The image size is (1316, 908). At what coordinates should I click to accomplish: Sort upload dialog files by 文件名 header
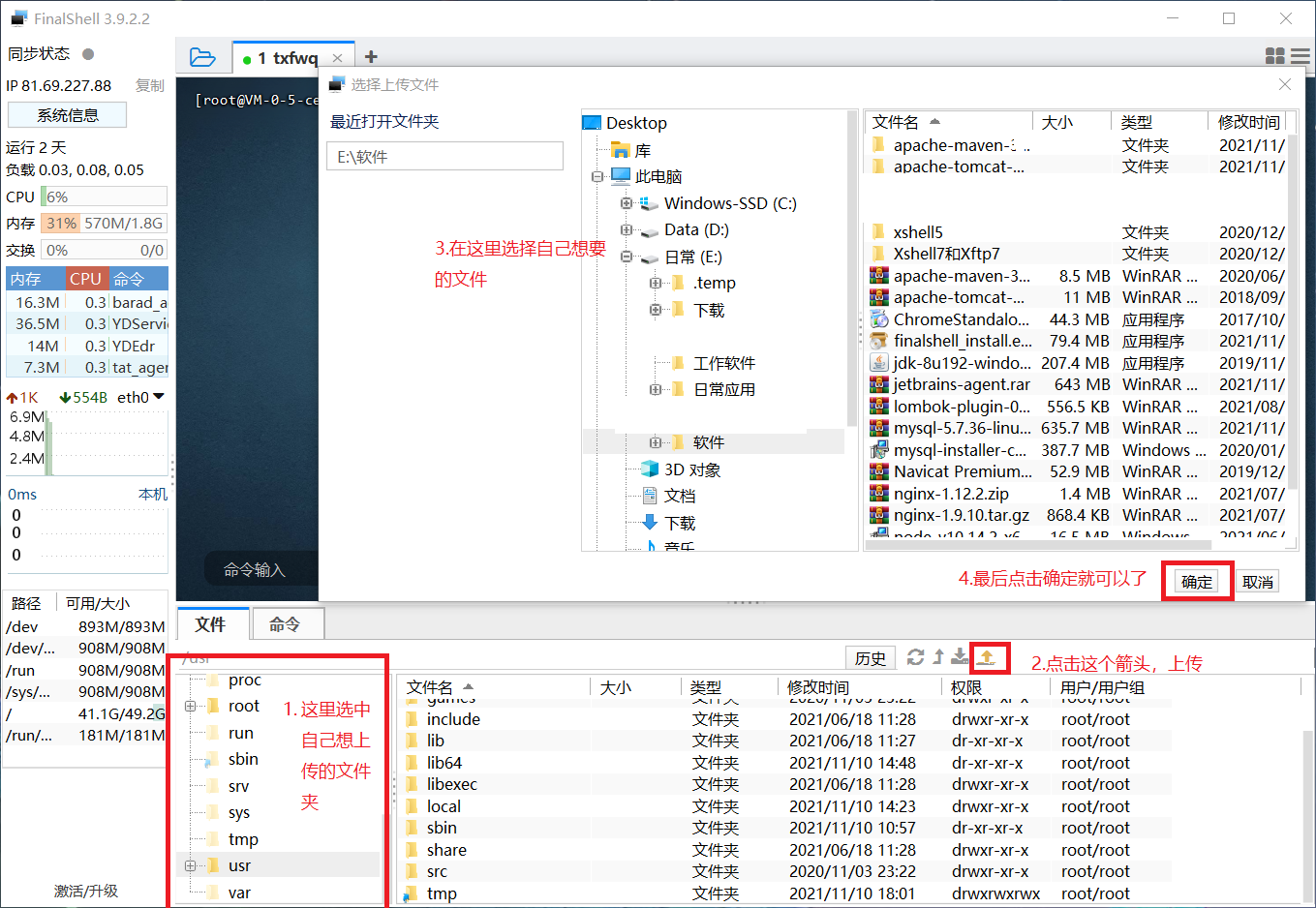click(947, 122)
